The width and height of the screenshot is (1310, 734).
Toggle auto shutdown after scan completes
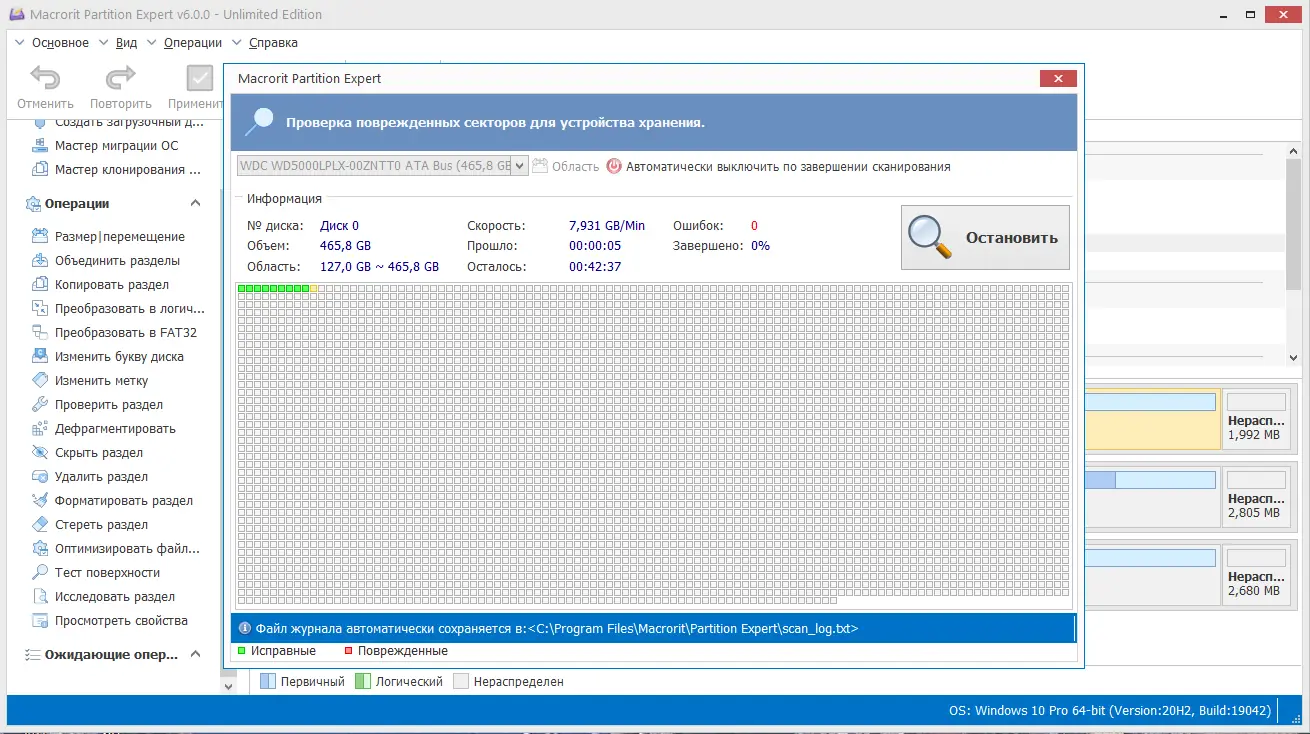(779, 167)
